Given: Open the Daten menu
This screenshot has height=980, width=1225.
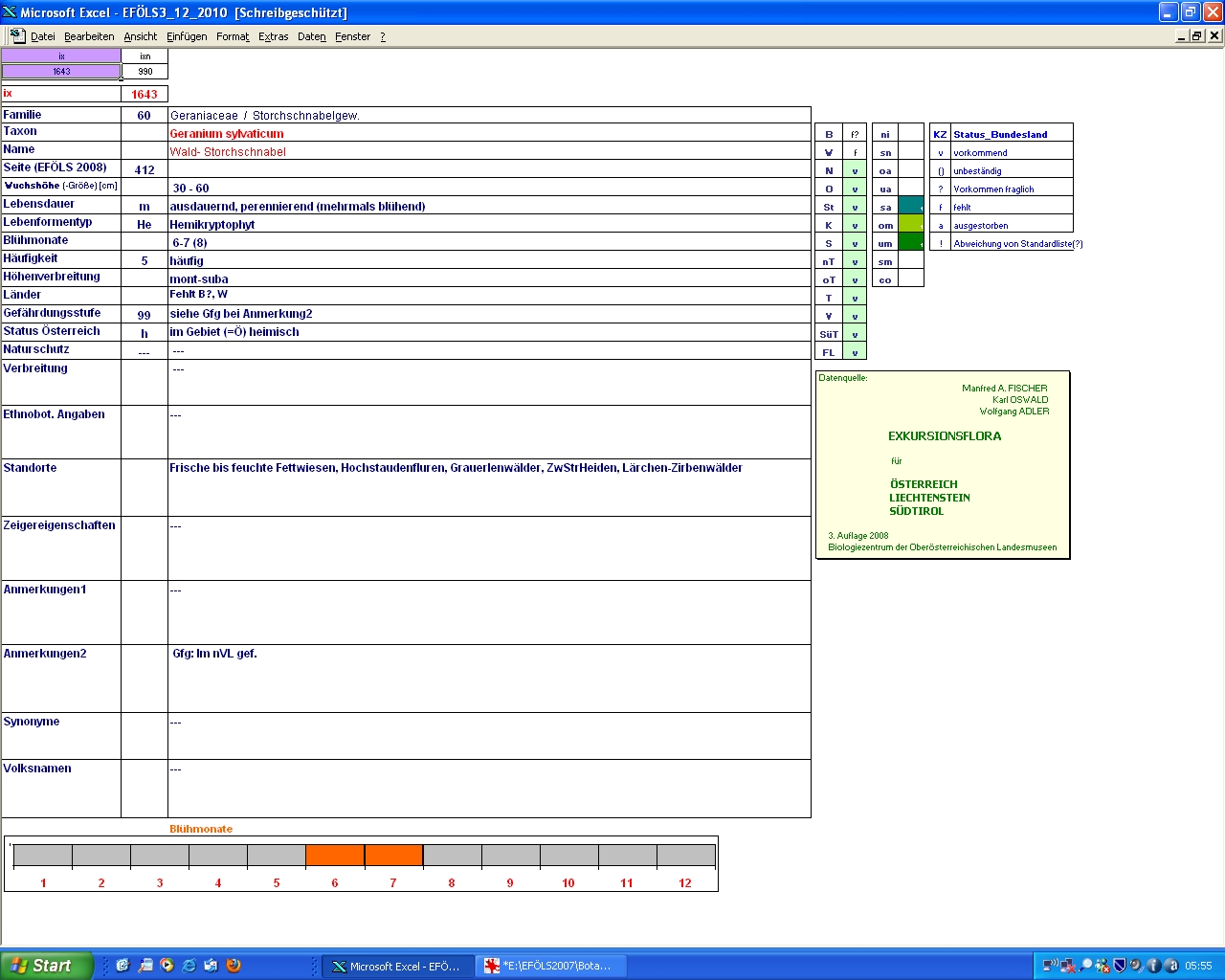Looking at the screenshot, I should 312,36.
